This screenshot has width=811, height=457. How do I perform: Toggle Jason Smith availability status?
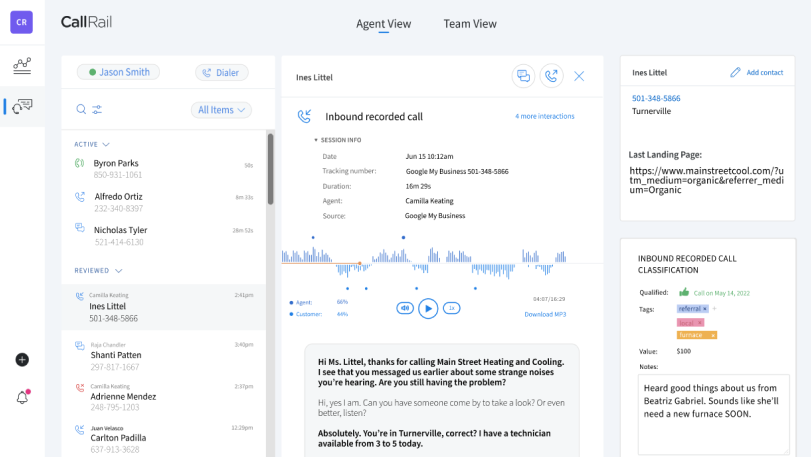tap(119, 72)
